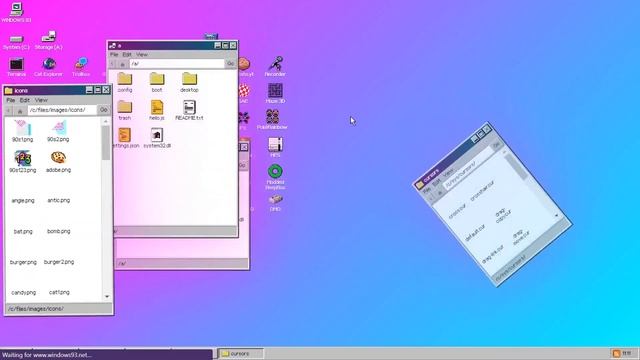Go back in the /a/ window
The height and width of the screenshot is (360, 640).
click(x=112, y=64)
